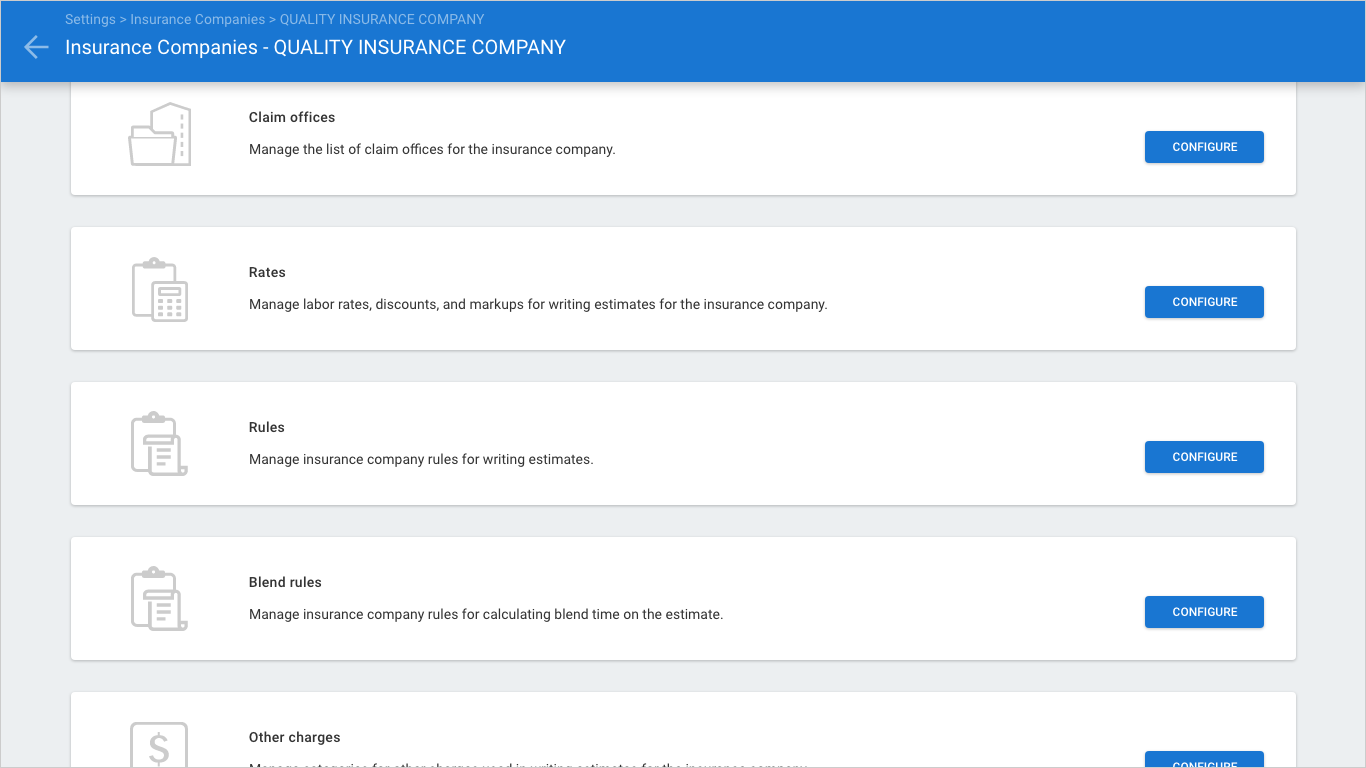This screenshot has height=768, width=1366.
Task: Click the Claim offices heading
Action: (292, 117)
